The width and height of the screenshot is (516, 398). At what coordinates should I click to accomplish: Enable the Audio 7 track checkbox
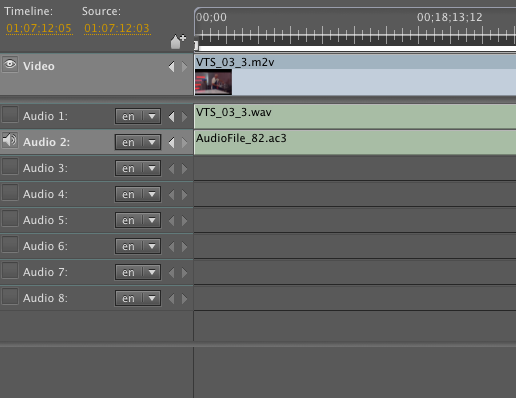[10, 270]
